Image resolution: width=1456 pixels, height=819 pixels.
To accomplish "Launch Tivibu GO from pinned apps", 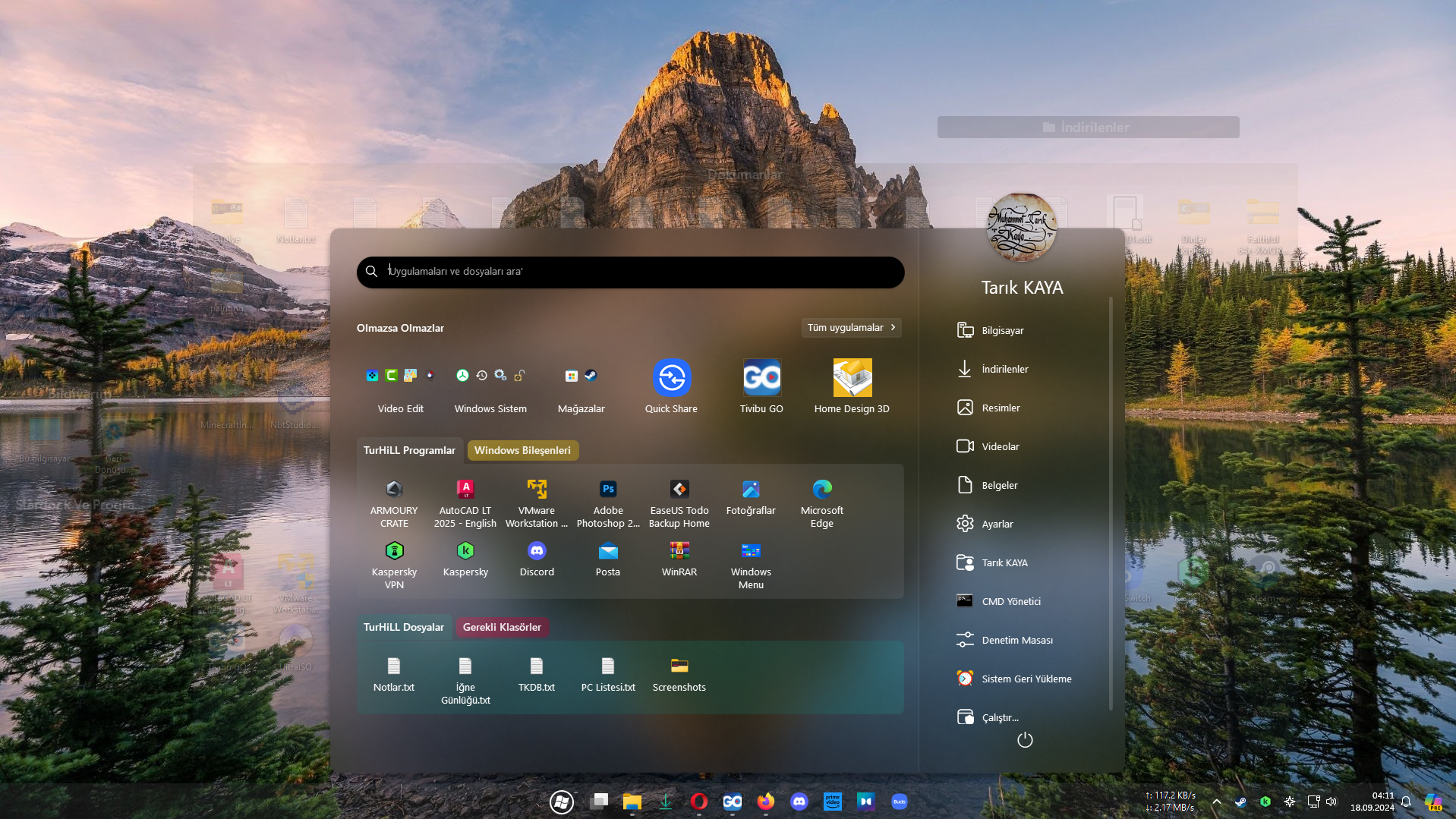I will pyautogui.click(x=761, y=387).
